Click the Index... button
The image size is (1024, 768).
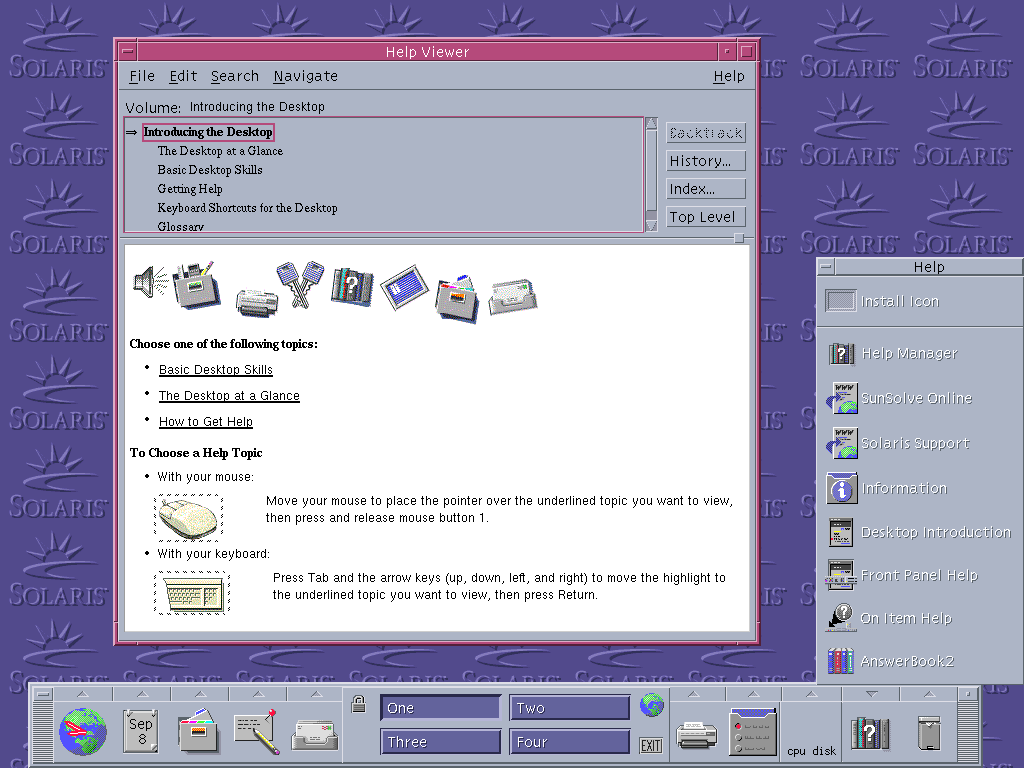[706, 189]
